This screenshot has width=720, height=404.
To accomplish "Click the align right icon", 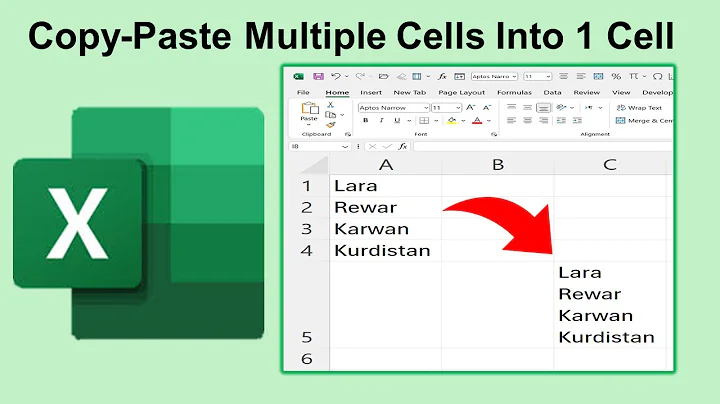I will coord(544,121).
